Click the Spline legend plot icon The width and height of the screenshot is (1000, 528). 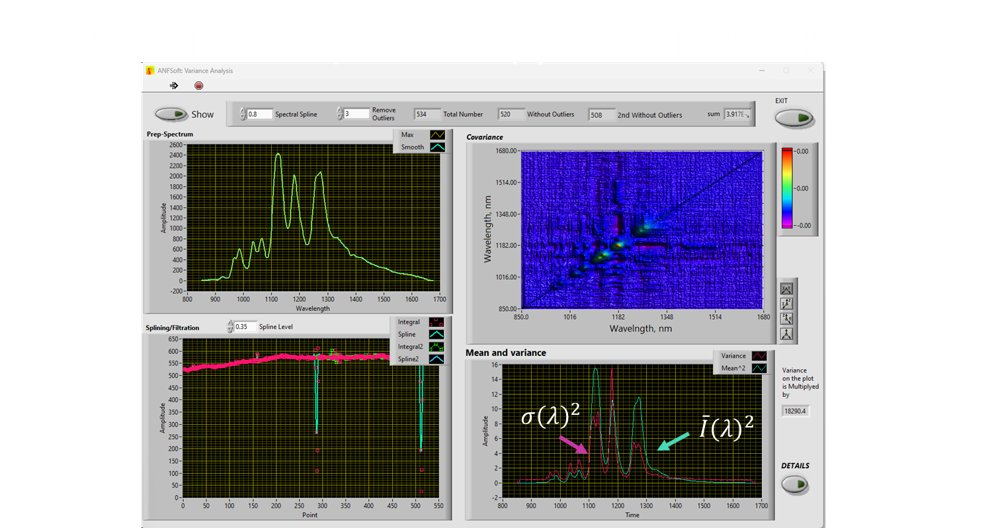tap(436, 334)
